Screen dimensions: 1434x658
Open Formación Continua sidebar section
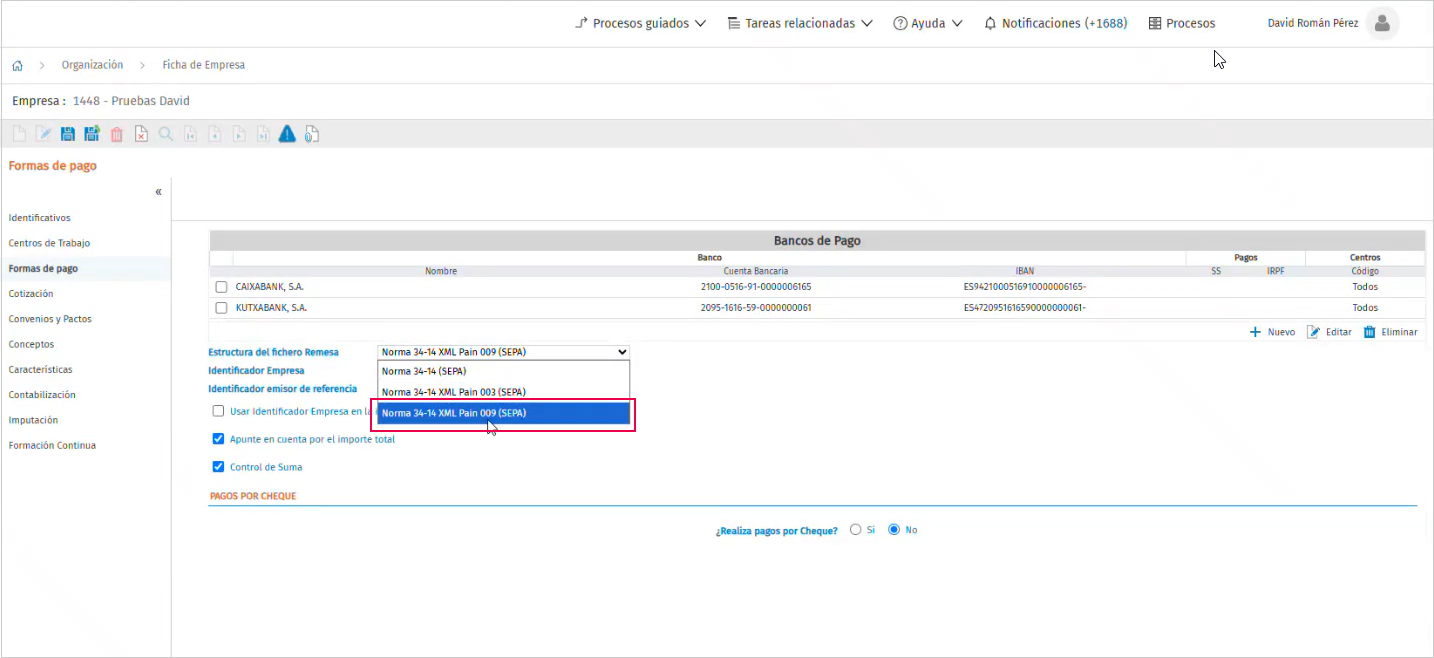pyautogui.click(x=52, y=446)
